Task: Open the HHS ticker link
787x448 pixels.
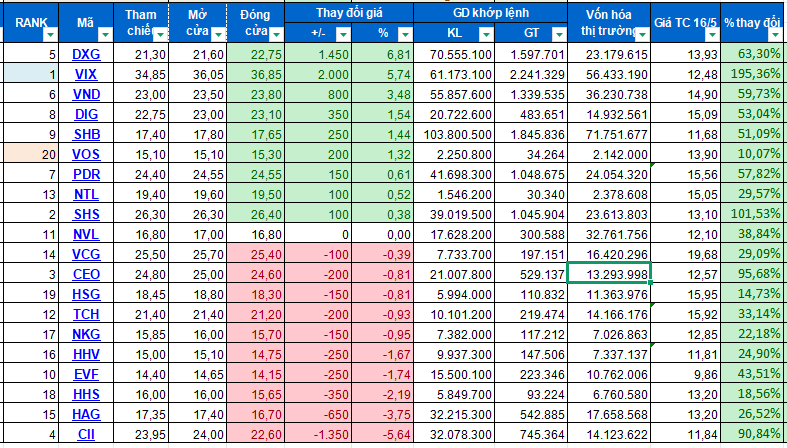Action: click(86, 394)
